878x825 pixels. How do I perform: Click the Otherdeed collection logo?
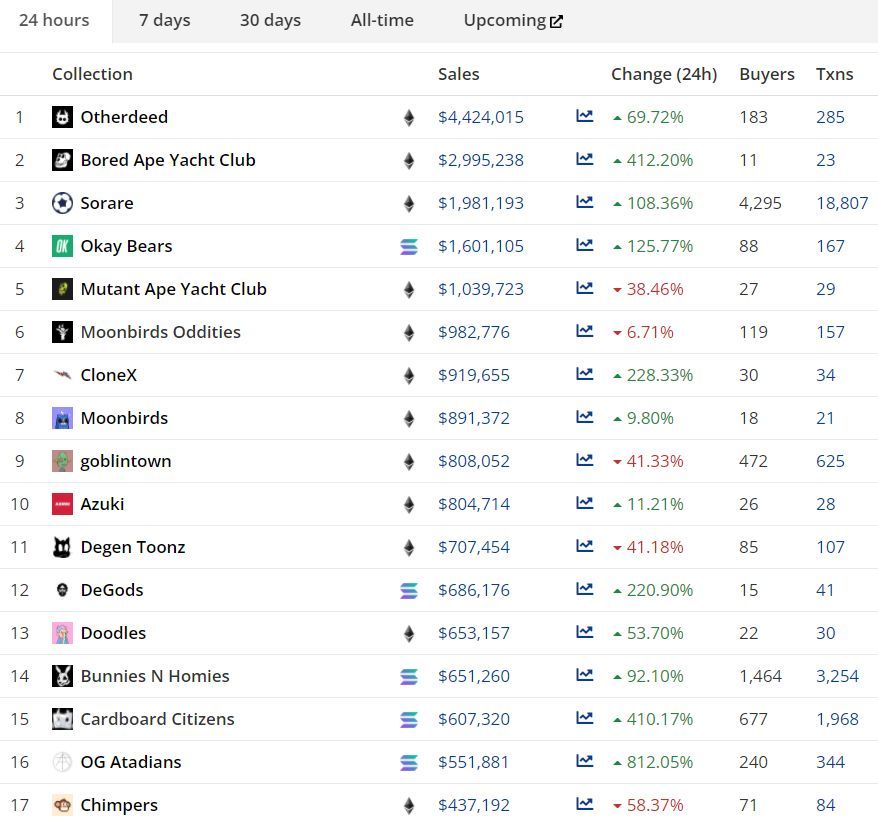[x=62, y=117]
